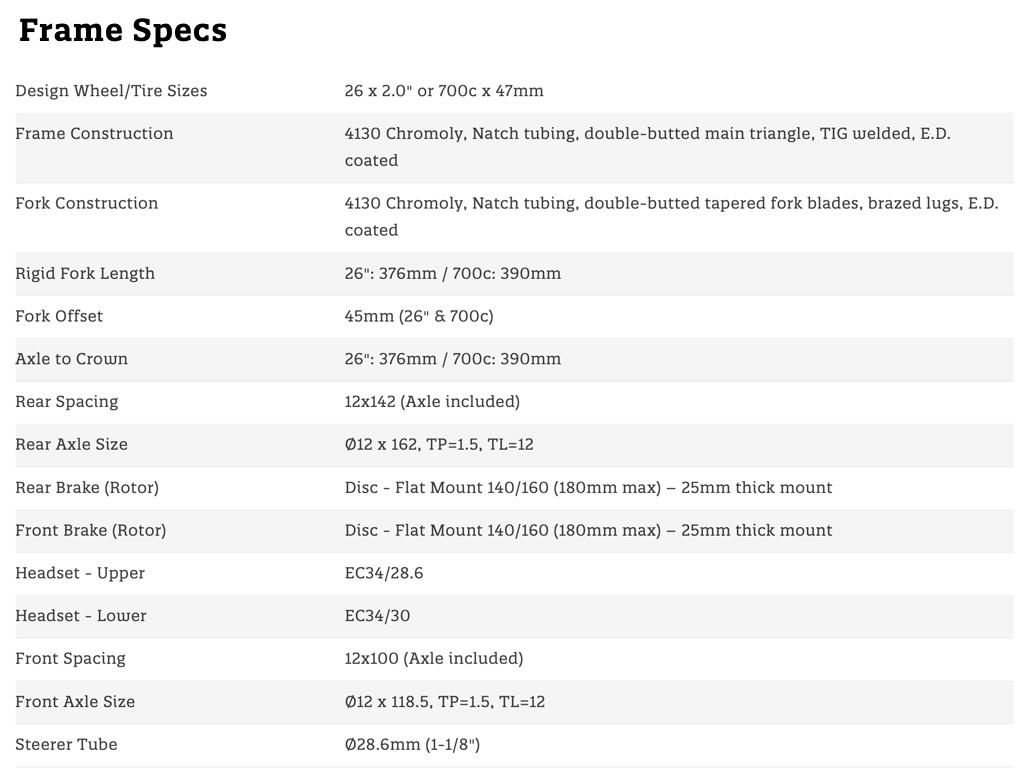Click the Rigid Fork Length label
This screenshot has width=1024, height=768.
[x=85, y=274]
